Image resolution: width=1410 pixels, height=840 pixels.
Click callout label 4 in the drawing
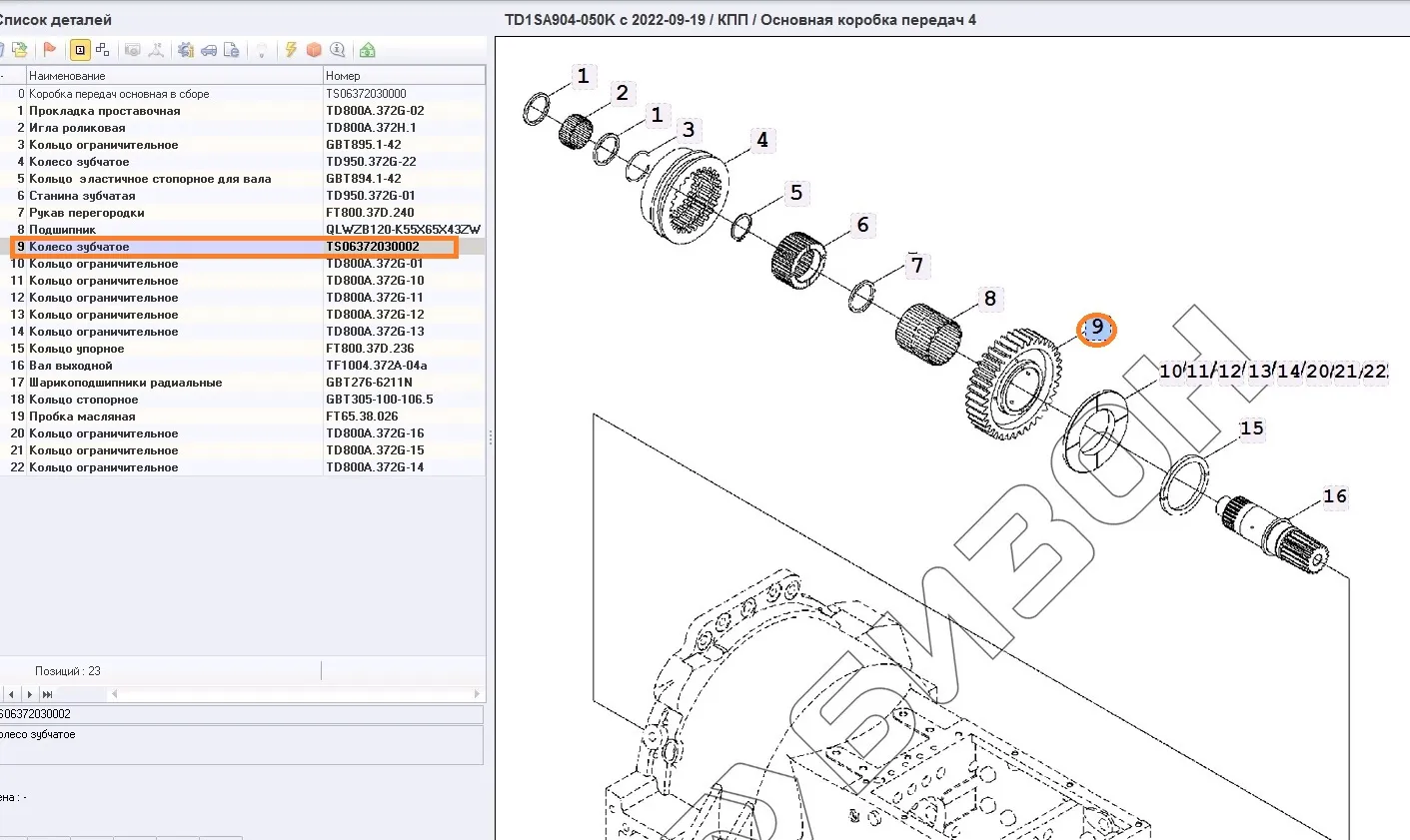[x=761, y=141]
